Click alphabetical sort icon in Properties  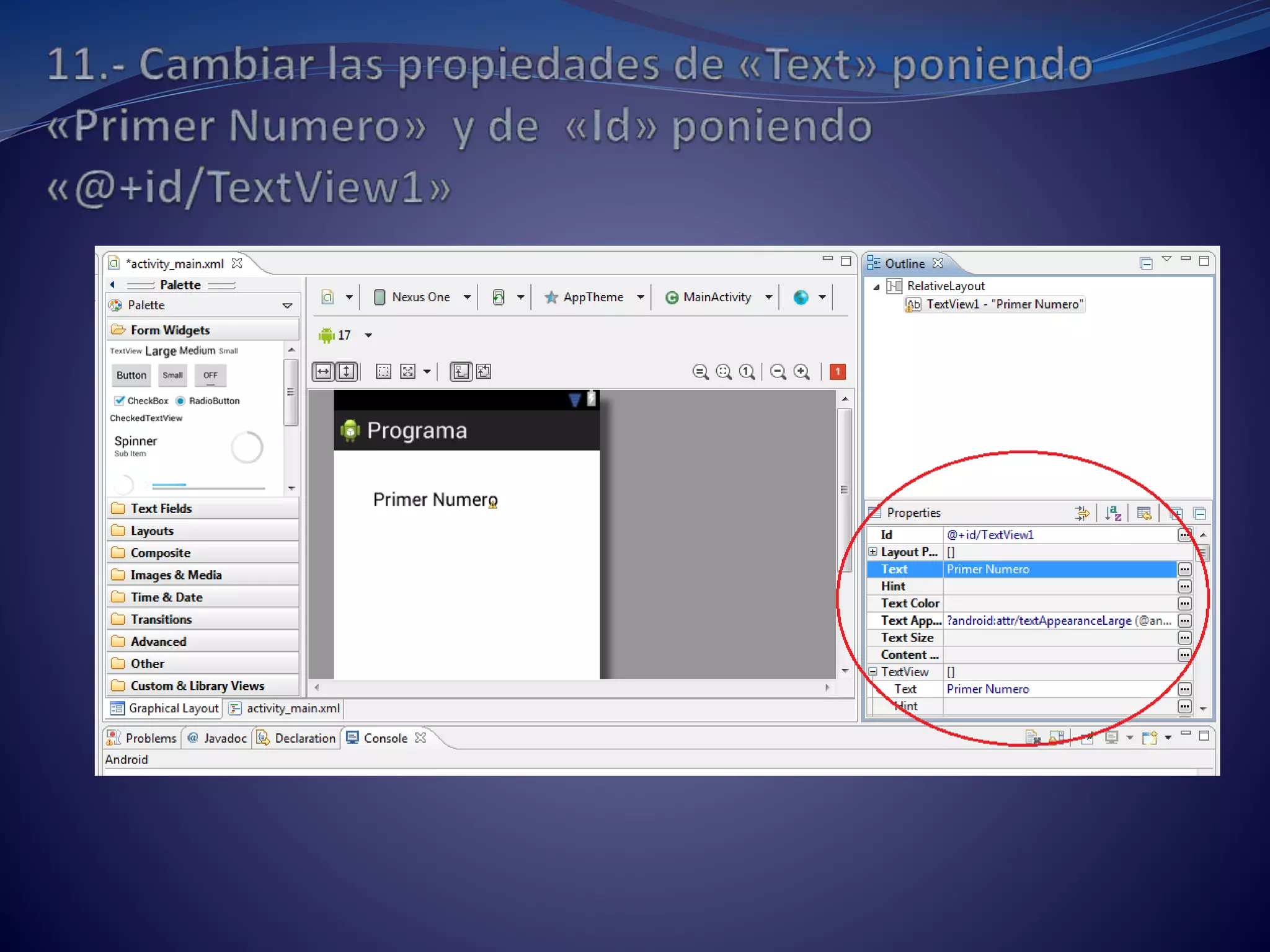(x=1112, y=513)
